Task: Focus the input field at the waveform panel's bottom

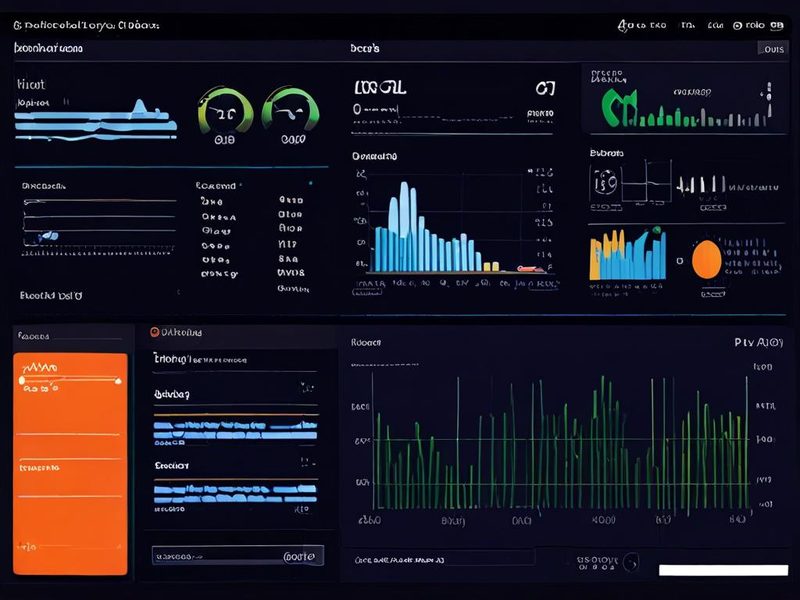Action: (x=238, y=556)
